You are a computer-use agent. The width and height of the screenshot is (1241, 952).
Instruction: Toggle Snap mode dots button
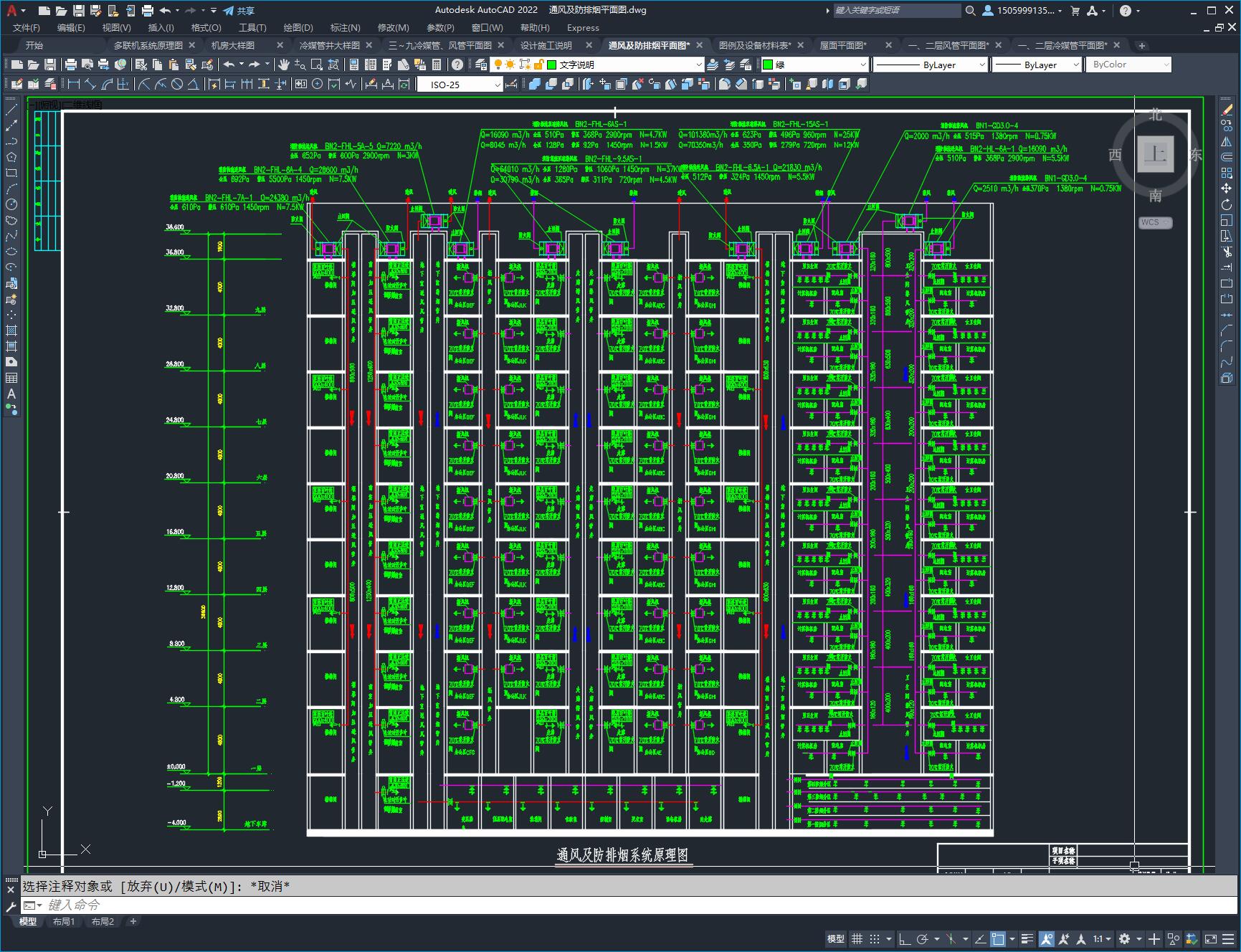click(x=874, y=939)
